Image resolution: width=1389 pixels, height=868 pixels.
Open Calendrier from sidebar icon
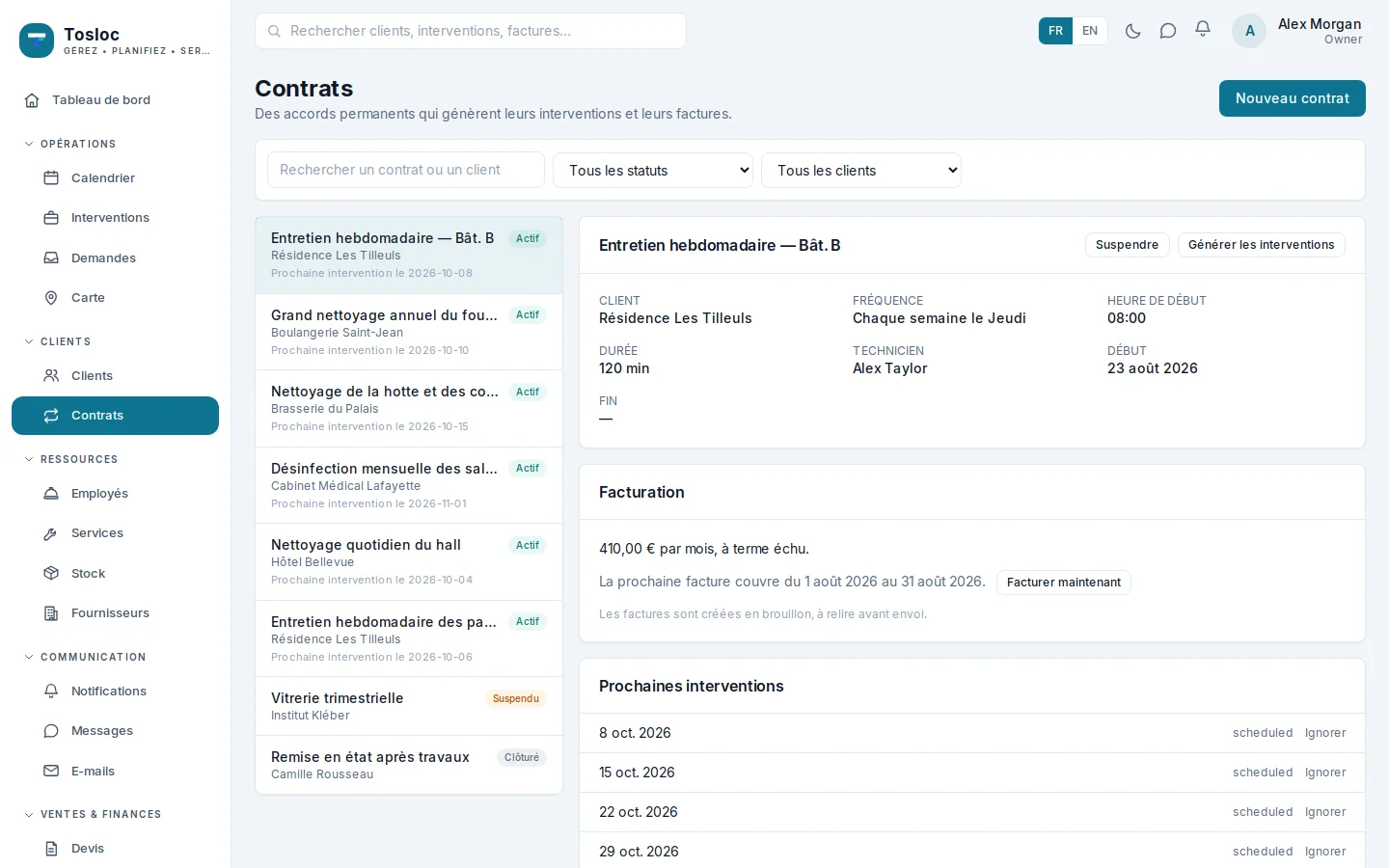point(51,177)
